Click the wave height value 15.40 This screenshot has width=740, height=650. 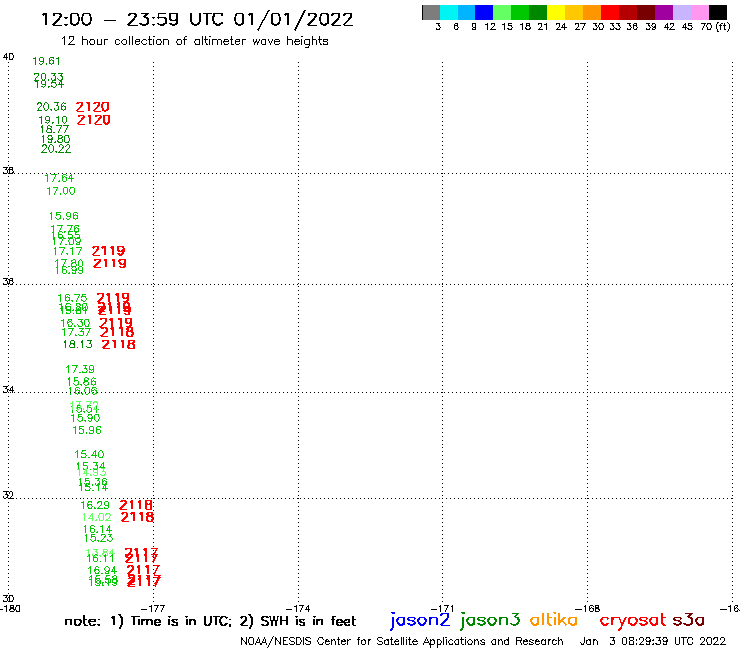[89, 454]
